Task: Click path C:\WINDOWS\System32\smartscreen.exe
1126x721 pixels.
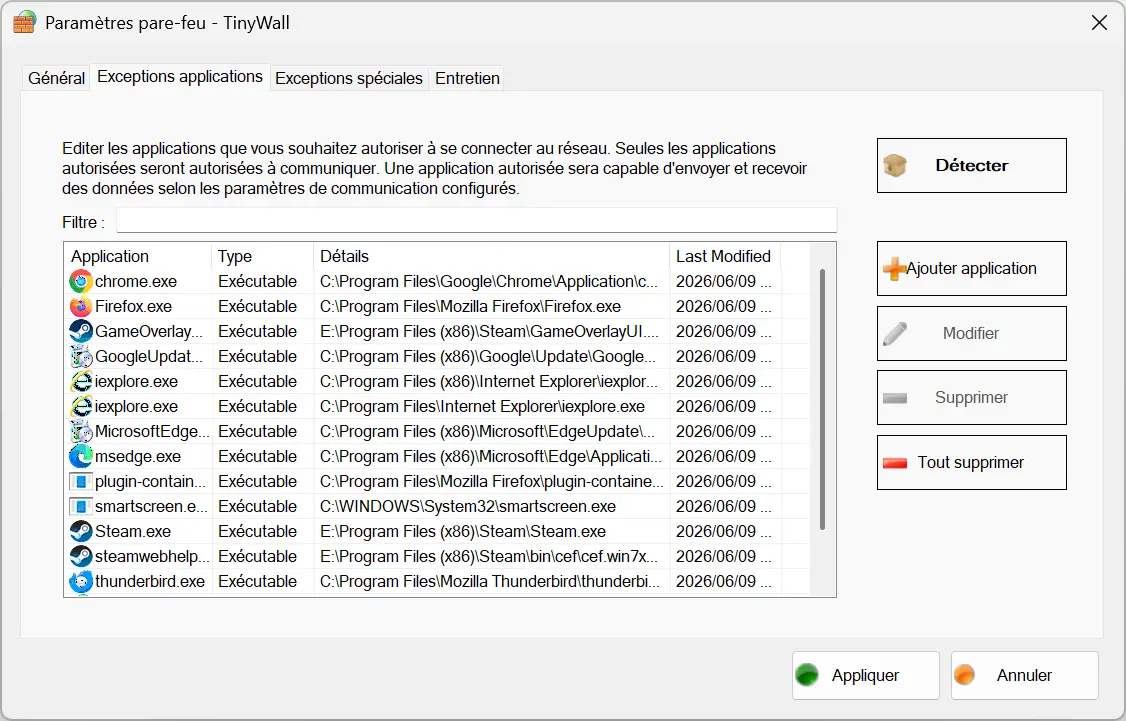Action: click(x=467, y=506)
